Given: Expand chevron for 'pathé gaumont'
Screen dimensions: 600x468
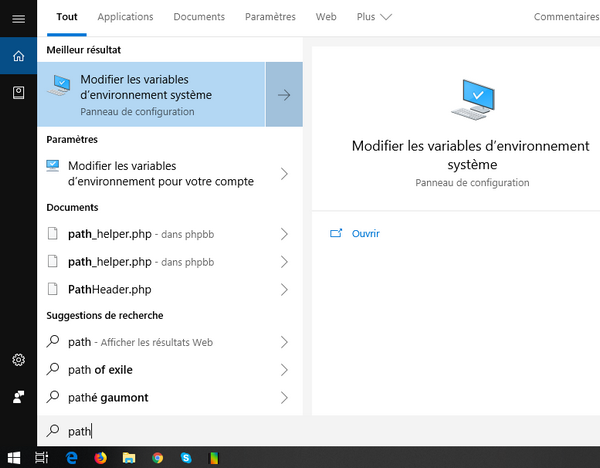Looking at the screenshot, I should (x=284, y=398).
